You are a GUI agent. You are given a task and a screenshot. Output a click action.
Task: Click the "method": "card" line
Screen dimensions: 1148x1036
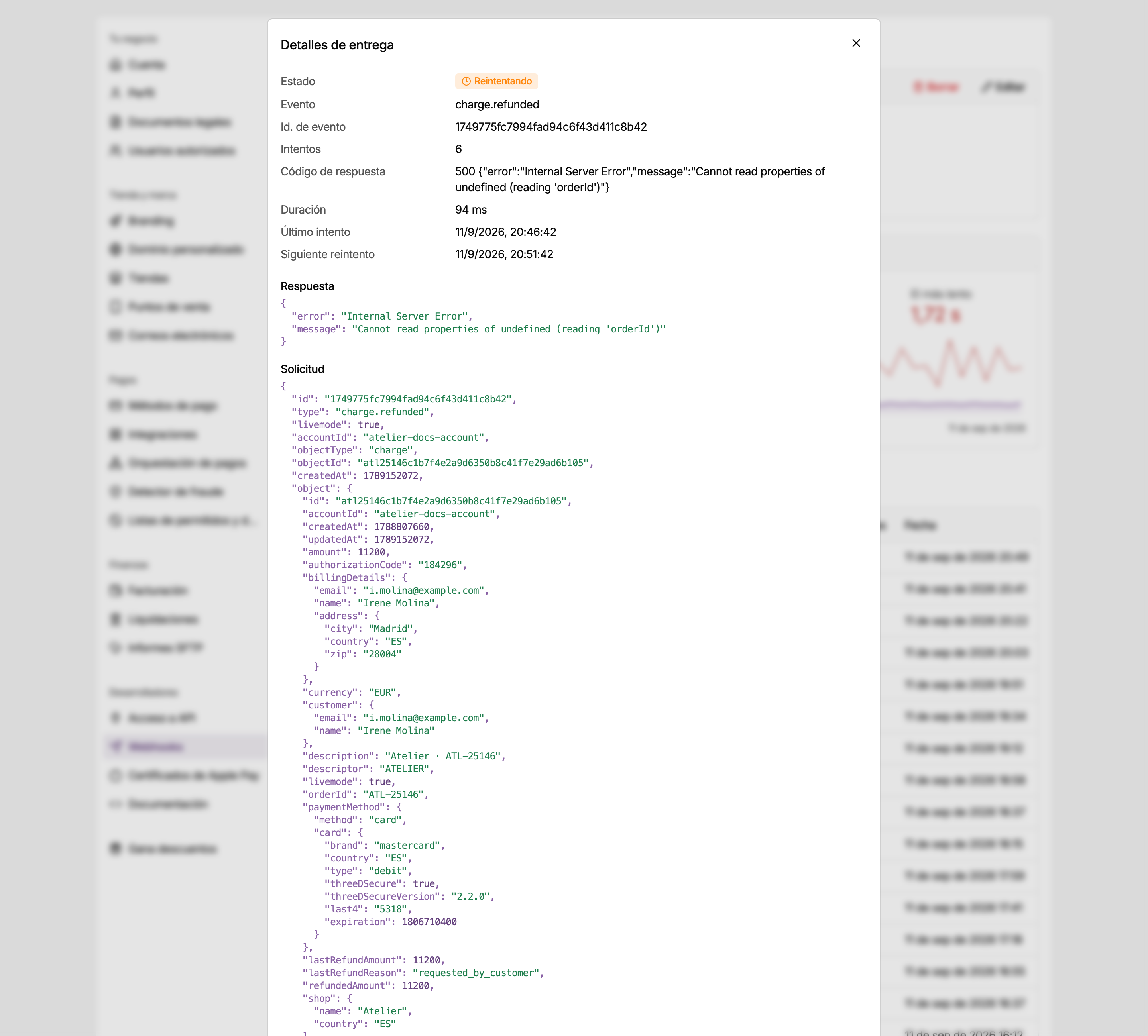point(360,820)
